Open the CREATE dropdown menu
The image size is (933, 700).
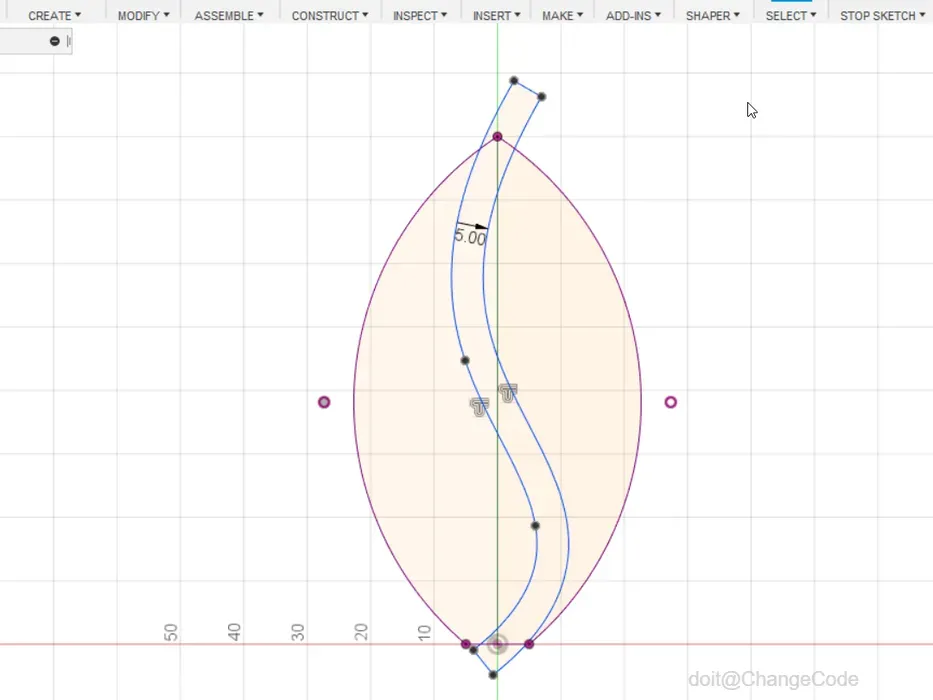coord(54,15)
